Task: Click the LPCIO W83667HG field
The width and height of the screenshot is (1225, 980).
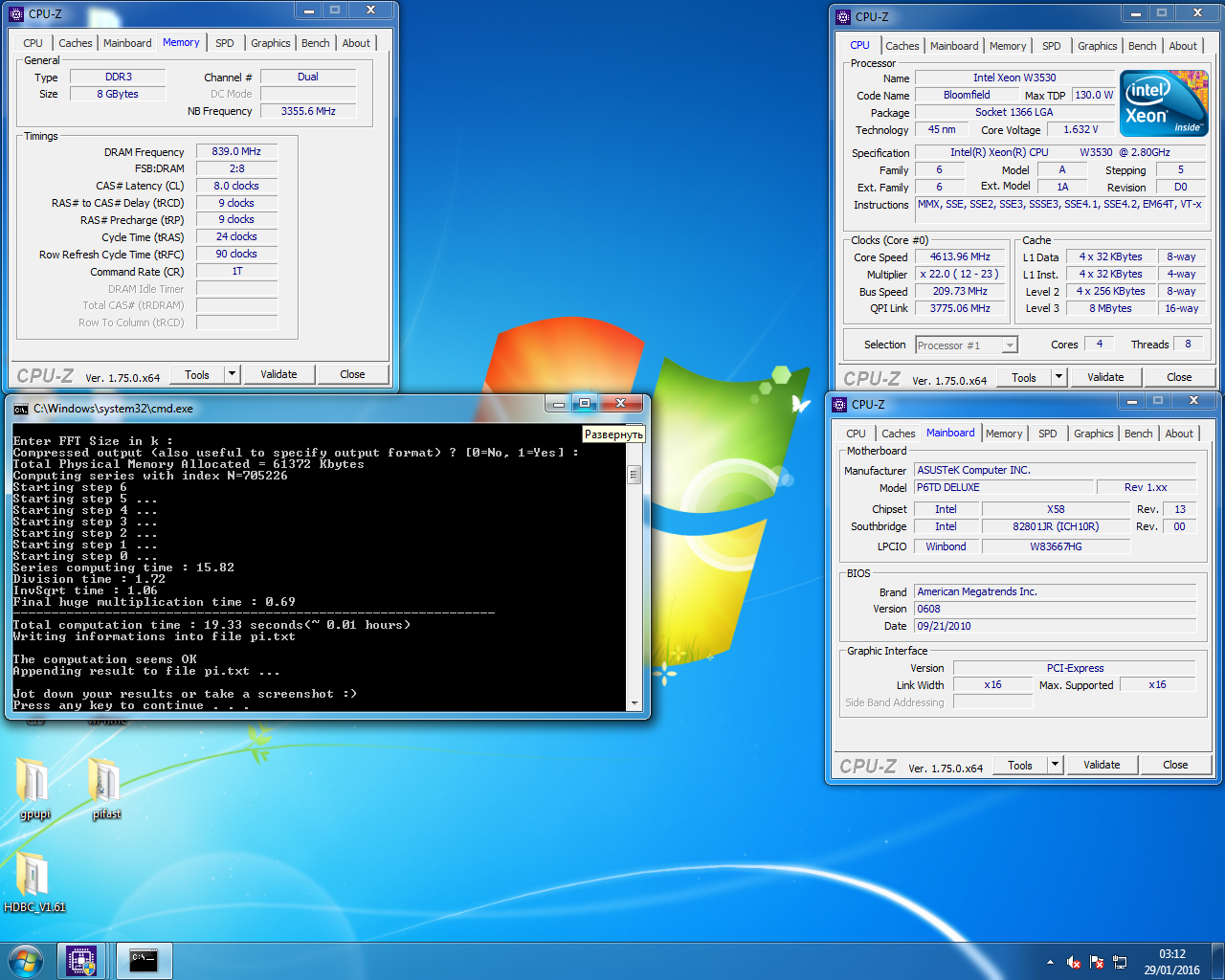Action: [x=1056, y=546]
